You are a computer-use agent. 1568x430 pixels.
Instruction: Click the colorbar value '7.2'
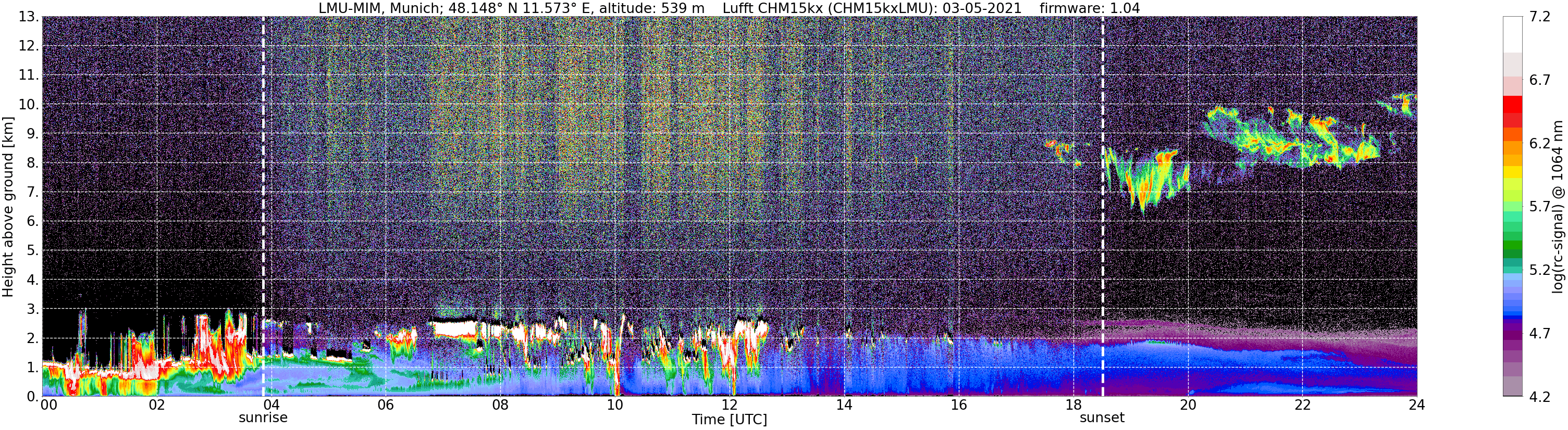click(1539, 17)
